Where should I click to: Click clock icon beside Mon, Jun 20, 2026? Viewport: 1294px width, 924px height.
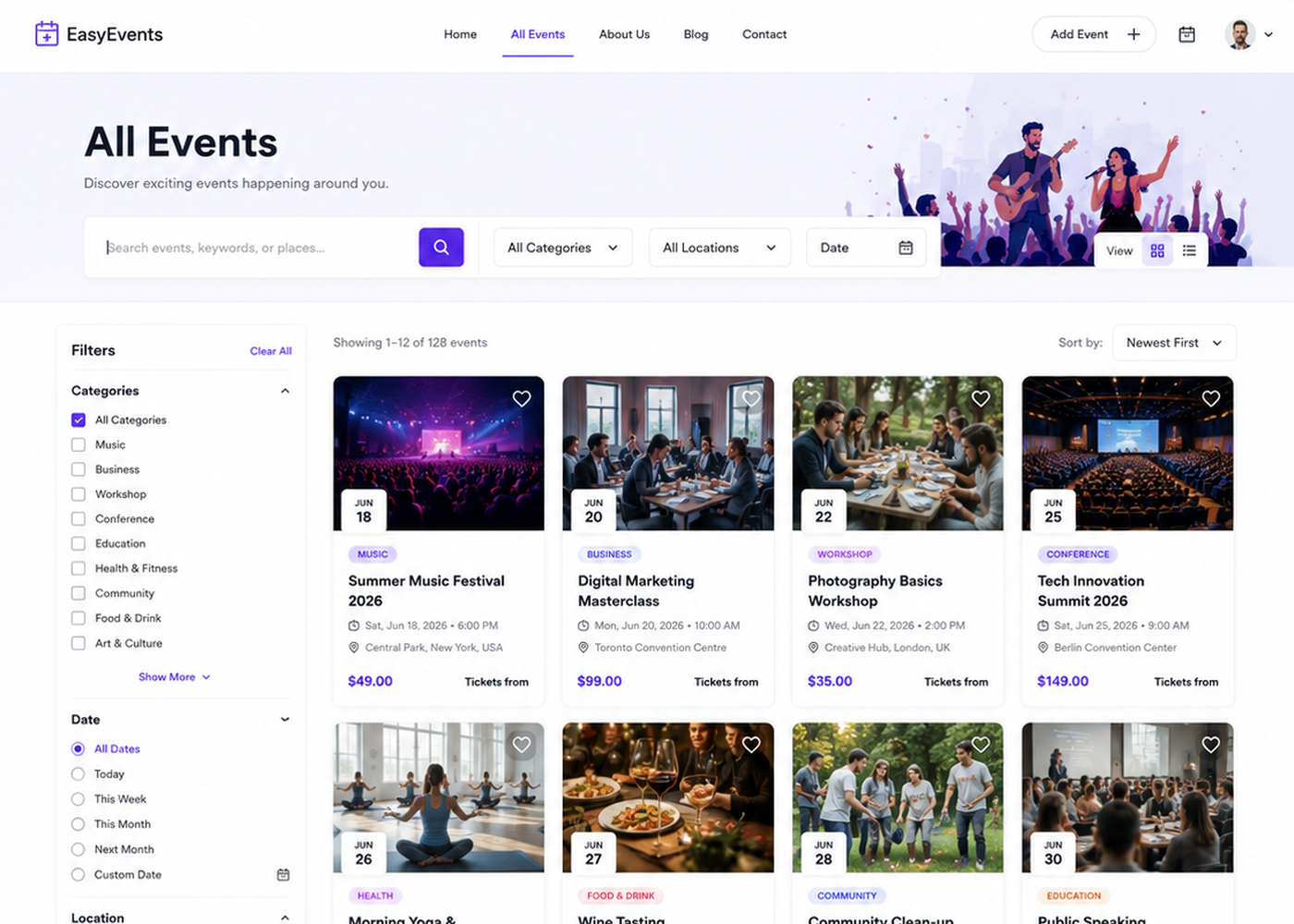(583, 626)
